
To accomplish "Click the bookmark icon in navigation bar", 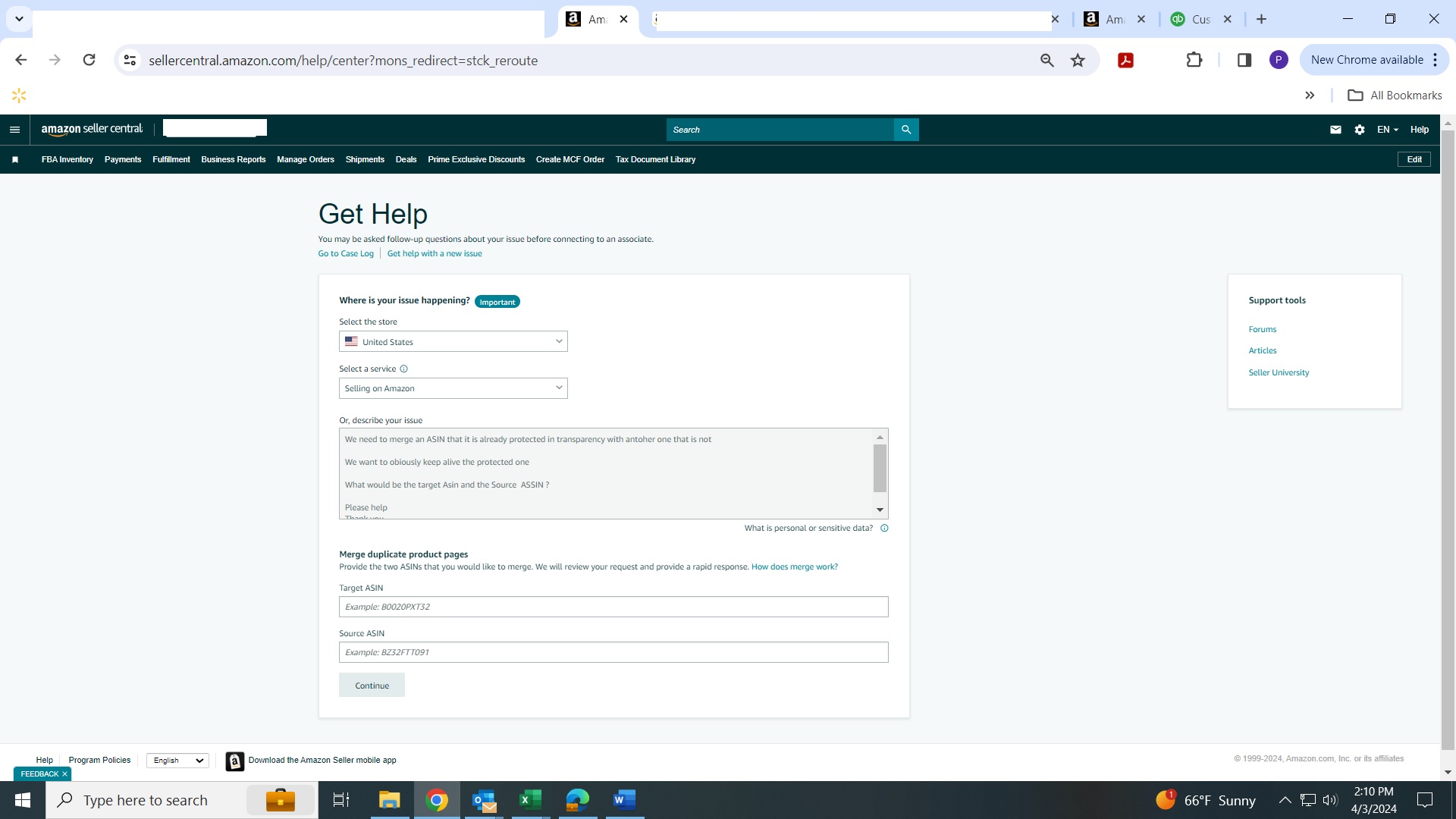I will (x=15, y=159).
